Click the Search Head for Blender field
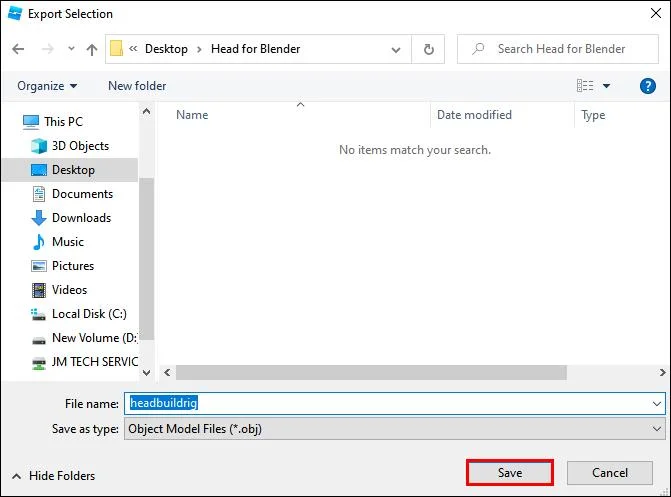Viewport: 671px width, 497px height. (x=558, y=49)
